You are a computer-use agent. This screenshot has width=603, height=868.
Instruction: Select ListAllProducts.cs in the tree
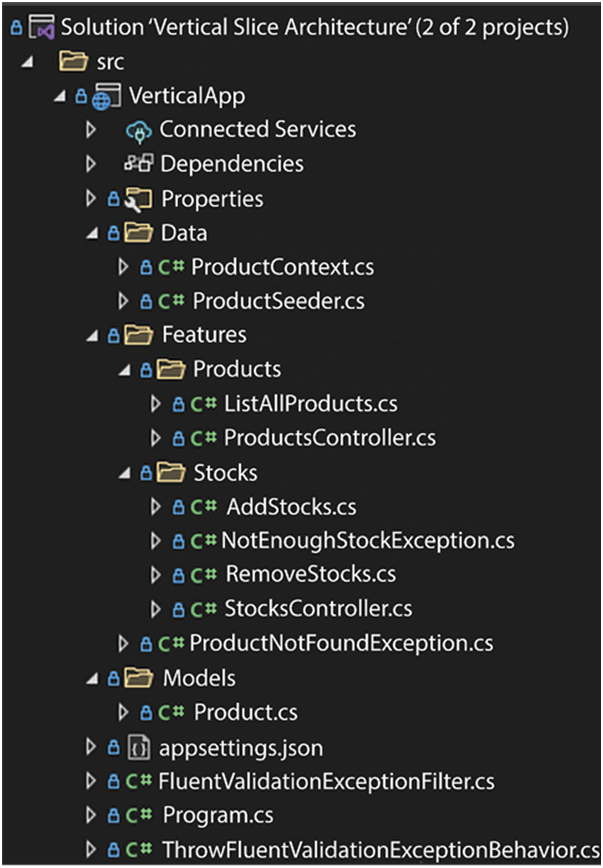[310, 404]
